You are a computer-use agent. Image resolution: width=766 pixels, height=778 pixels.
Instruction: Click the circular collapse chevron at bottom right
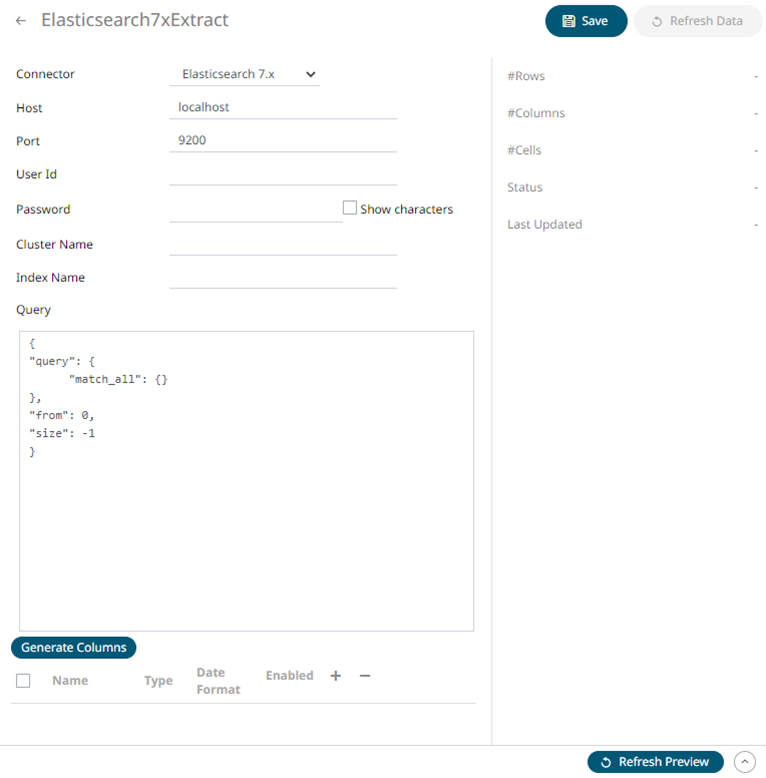click(x=745, y=762)
